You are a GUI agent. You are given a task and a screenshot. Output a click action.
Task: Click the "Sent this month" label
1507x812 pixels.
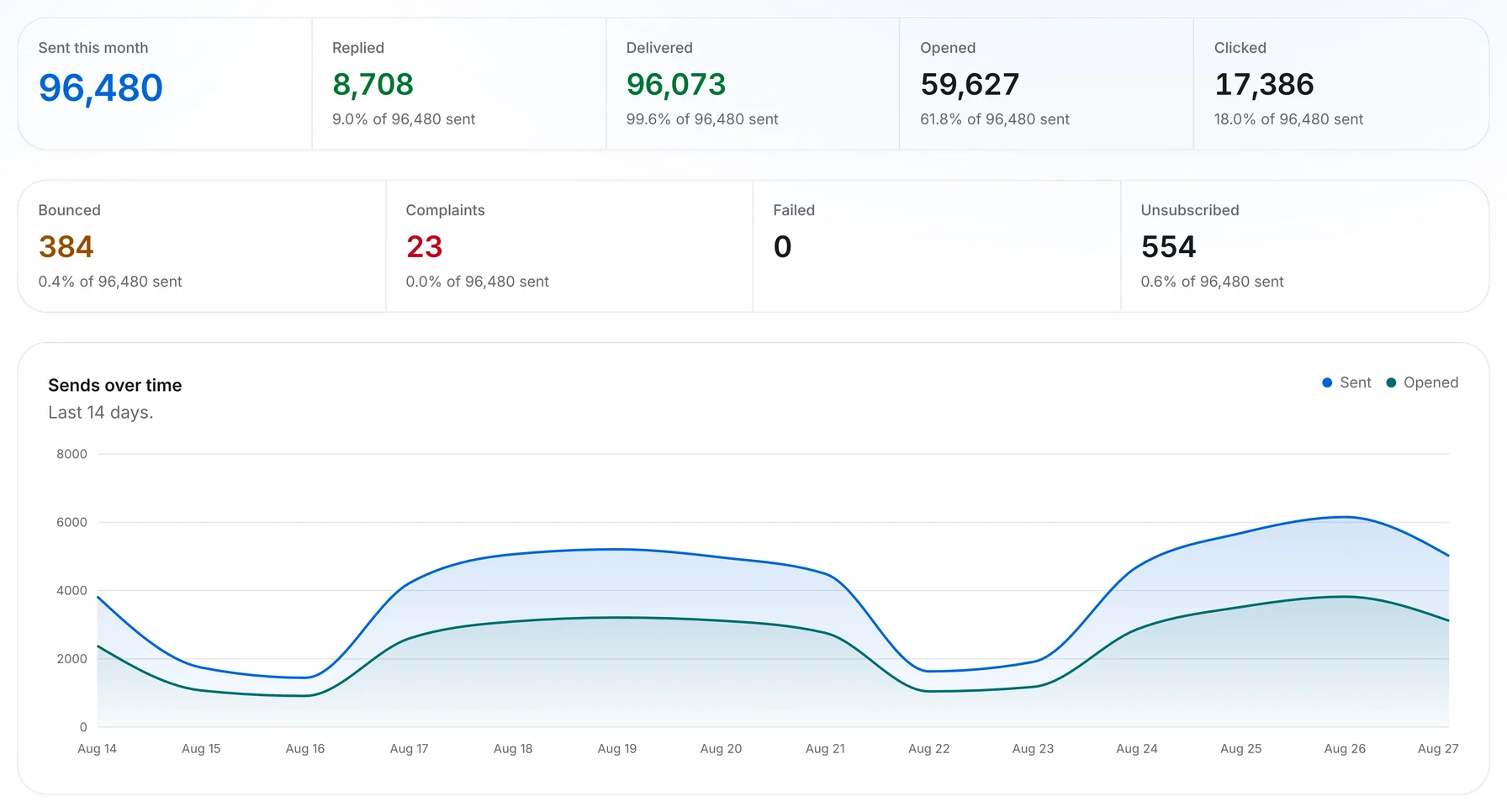tap(93, 48)
